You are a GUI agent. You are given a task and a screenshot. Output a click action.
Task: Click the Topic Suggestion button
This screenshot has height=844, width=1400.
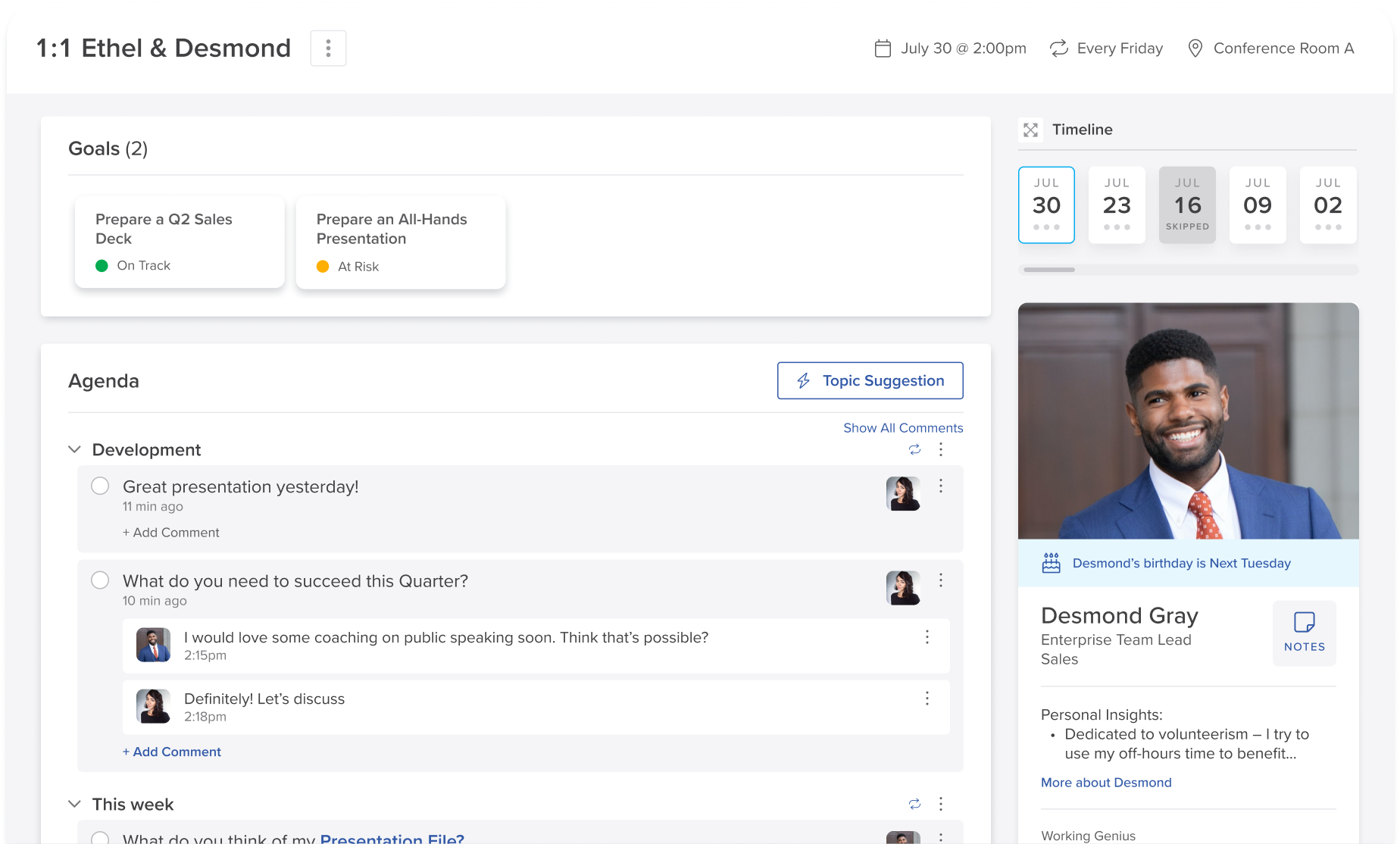[x=870, y=380]
